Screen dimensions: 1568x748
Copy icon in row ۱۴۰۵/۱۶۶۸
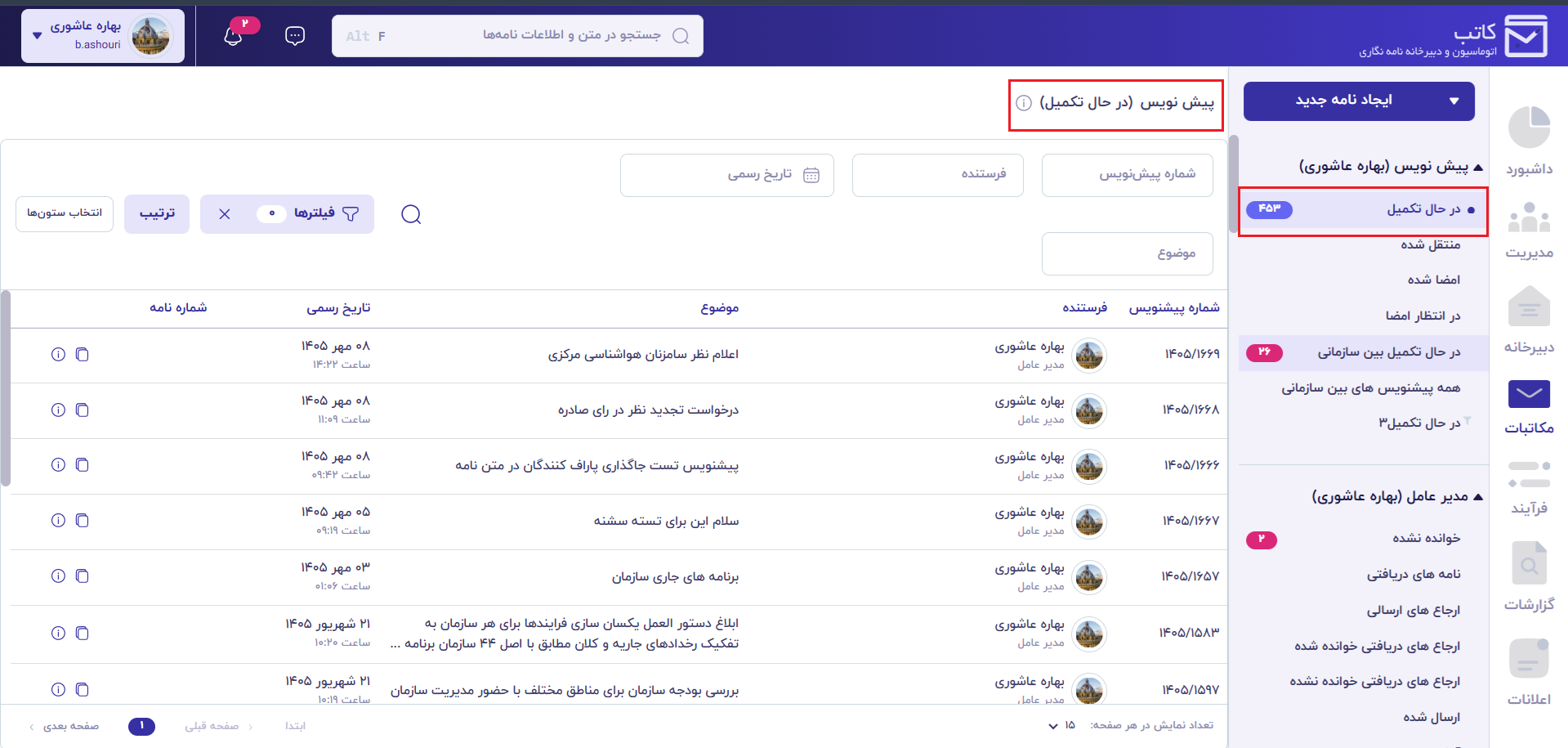(82, 410)
